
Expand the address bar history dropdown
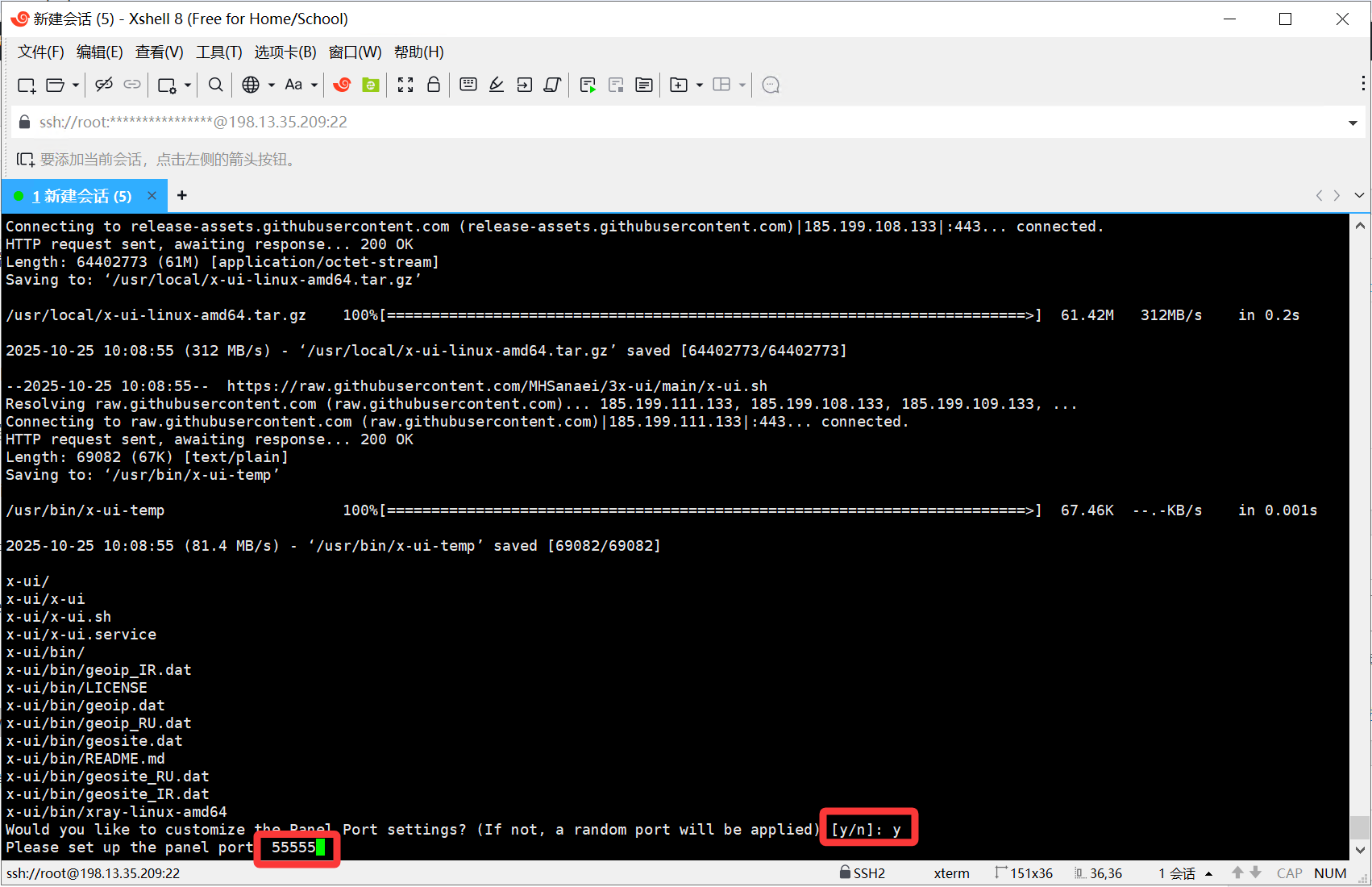pos(1353,123)
